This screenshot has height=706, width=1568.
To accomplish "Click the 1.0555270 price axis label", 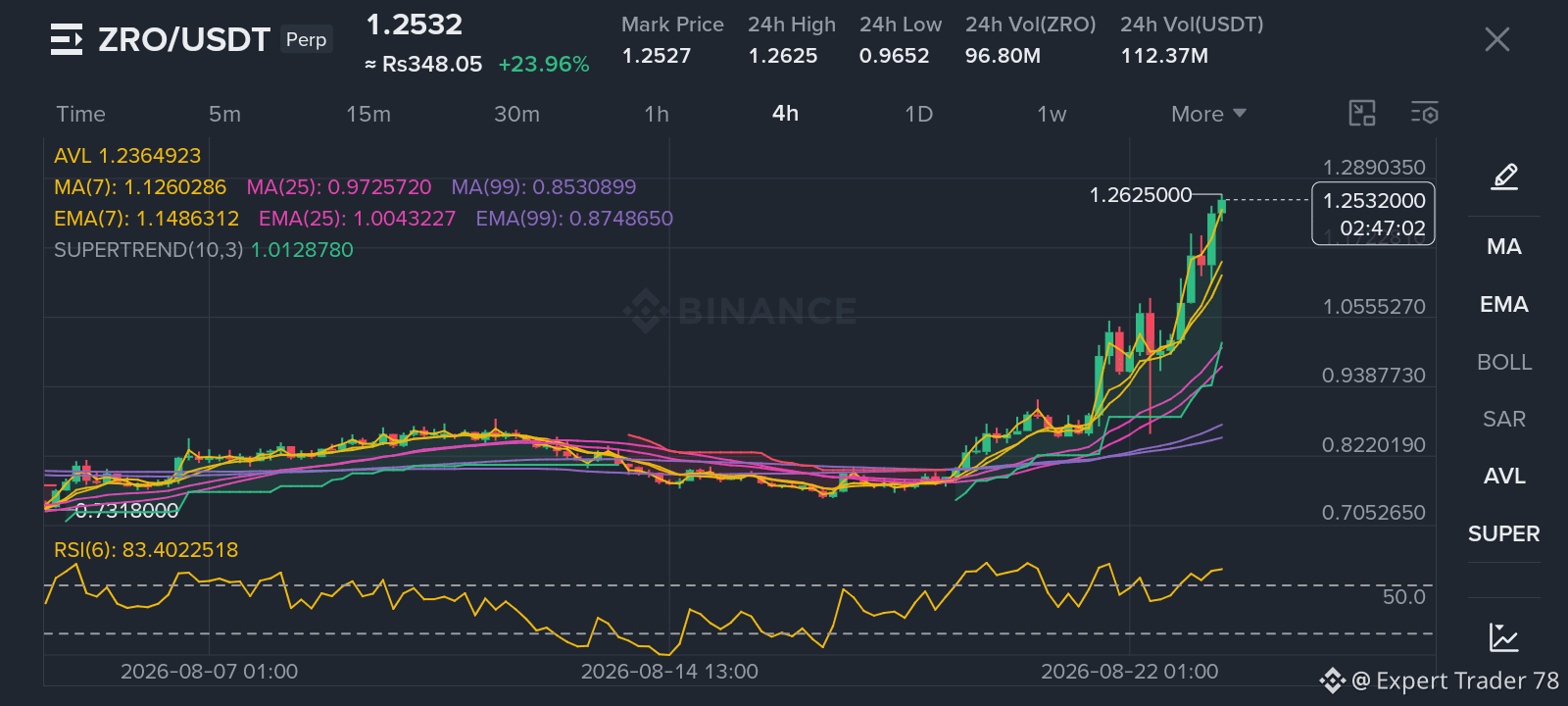I will click(1374, 307).
